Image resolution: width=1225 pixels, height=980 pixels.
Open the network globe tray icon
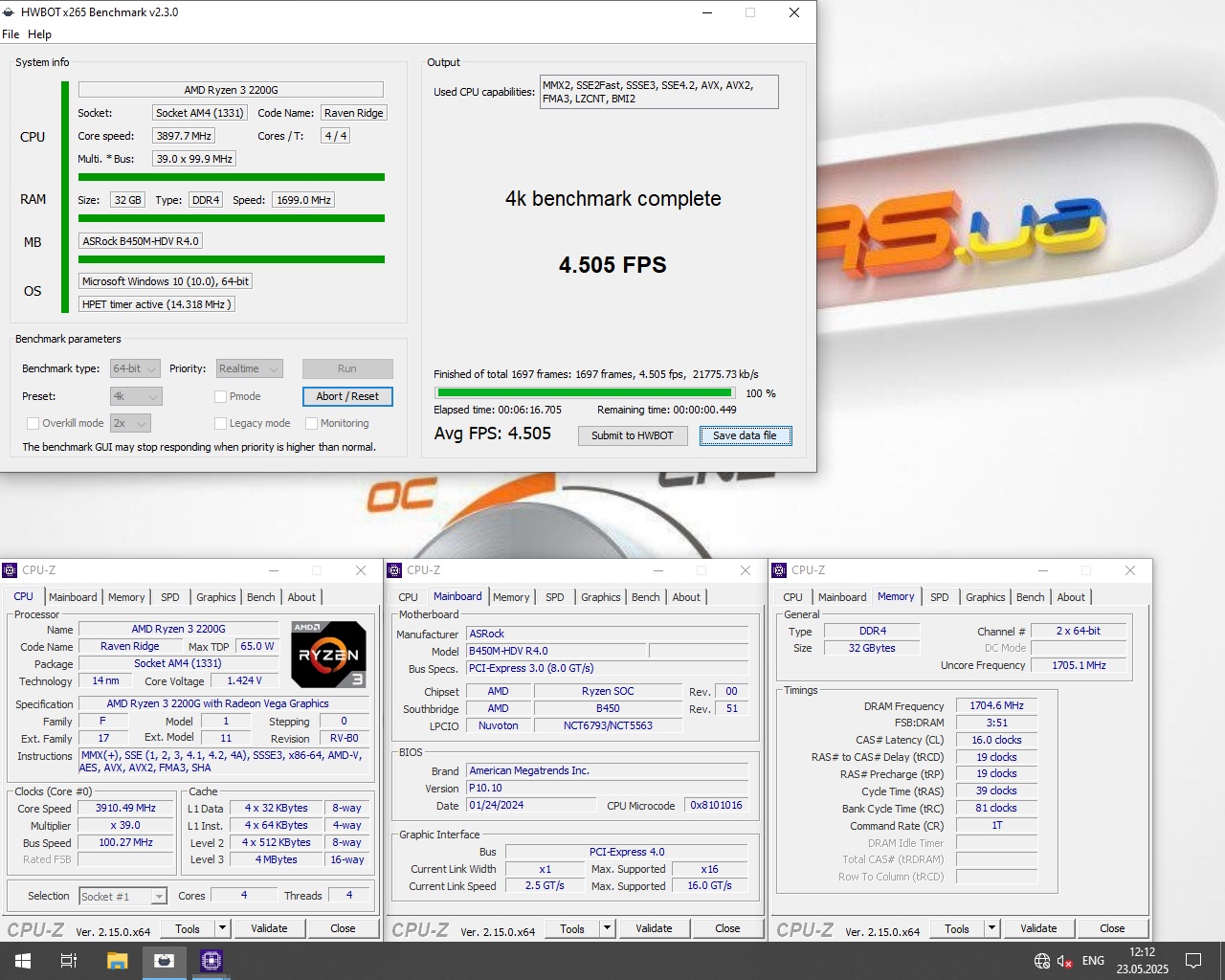(x=1042, y=961)
